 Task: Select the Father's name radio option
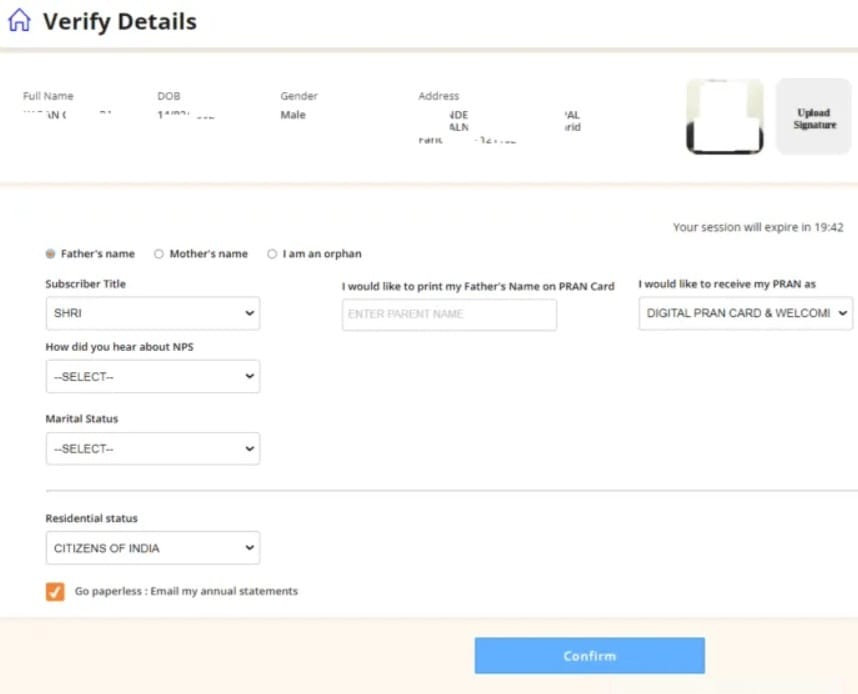coord(50,254)
